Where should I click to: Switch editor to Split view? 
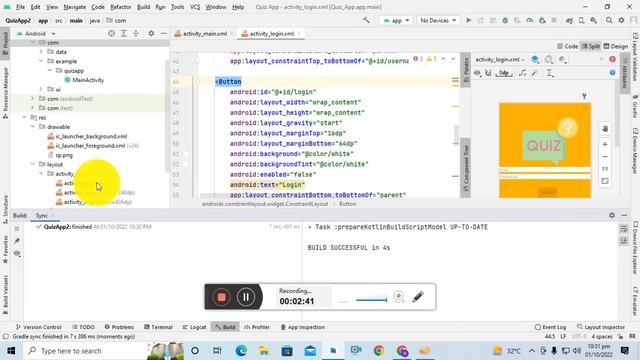pyautogui.click(x=591, y=46)
